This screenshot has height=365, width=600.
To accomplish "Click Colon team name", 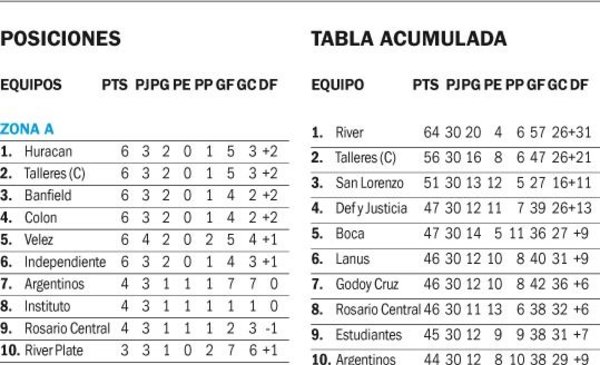I will [x=41, y=218].
